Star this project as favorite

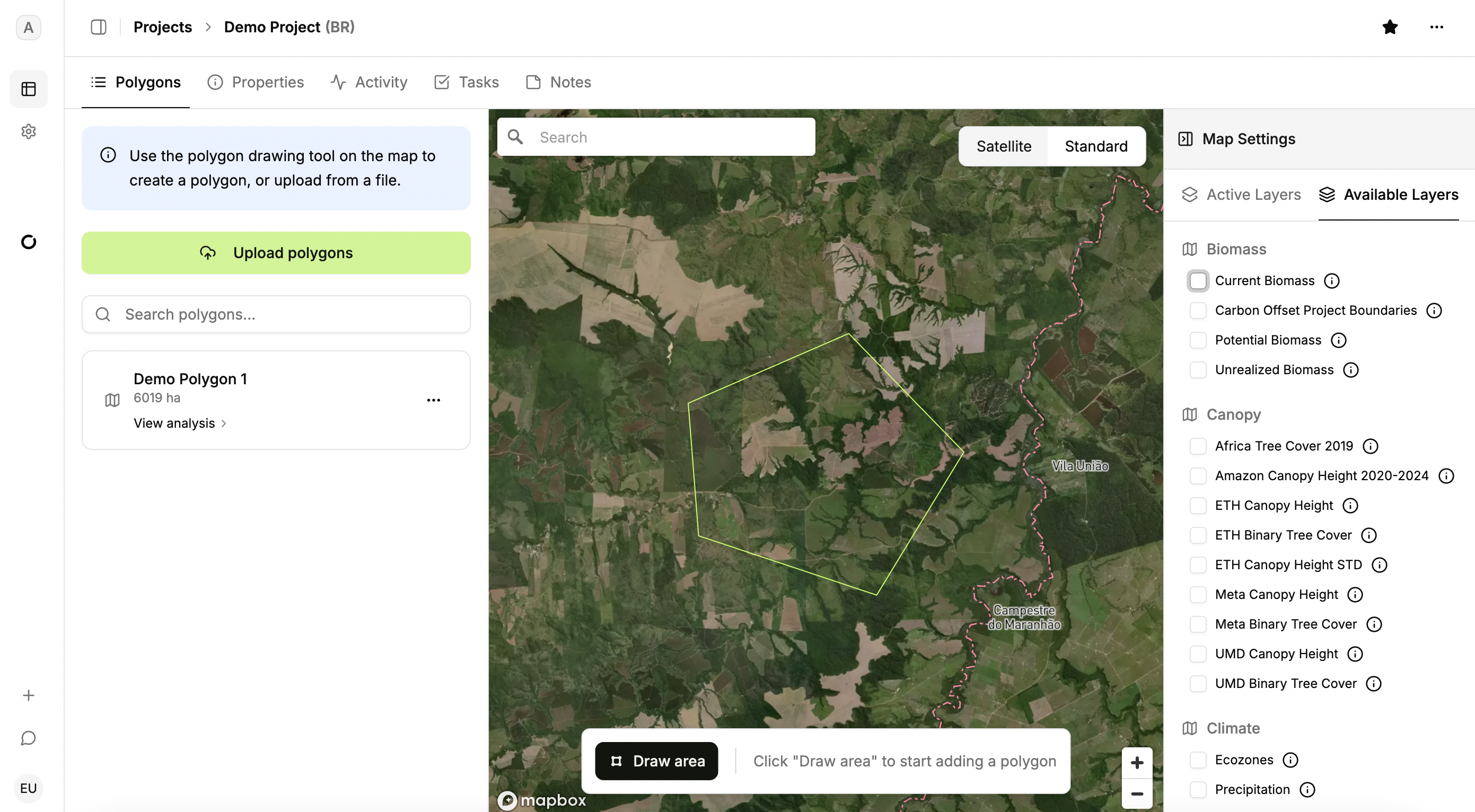(1390, 27)
